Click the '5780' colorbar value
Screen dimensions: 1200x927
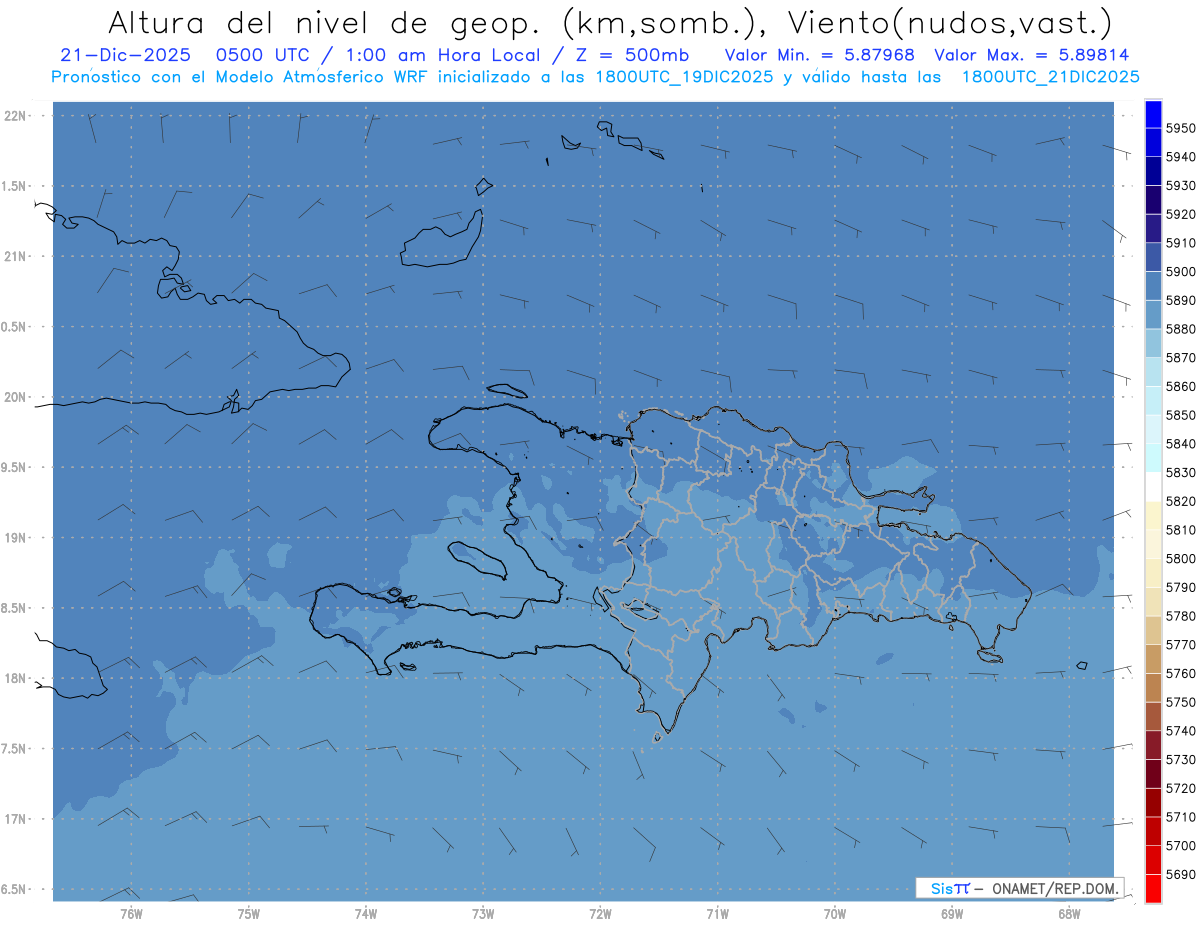(x=1181, y=616)
